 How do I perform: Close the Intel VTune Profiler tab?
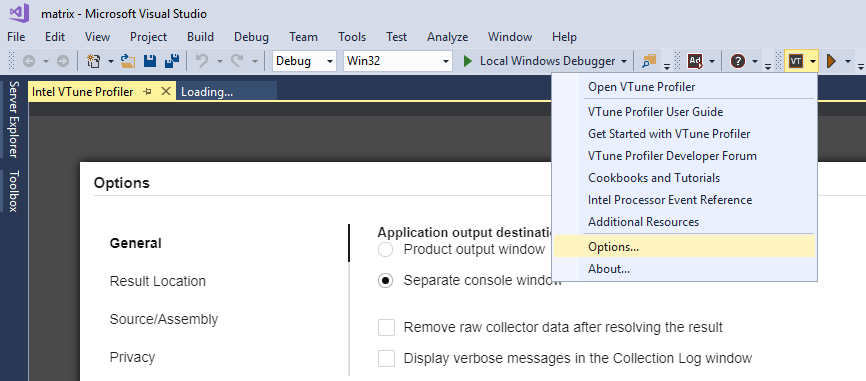(x=166, y=92)
